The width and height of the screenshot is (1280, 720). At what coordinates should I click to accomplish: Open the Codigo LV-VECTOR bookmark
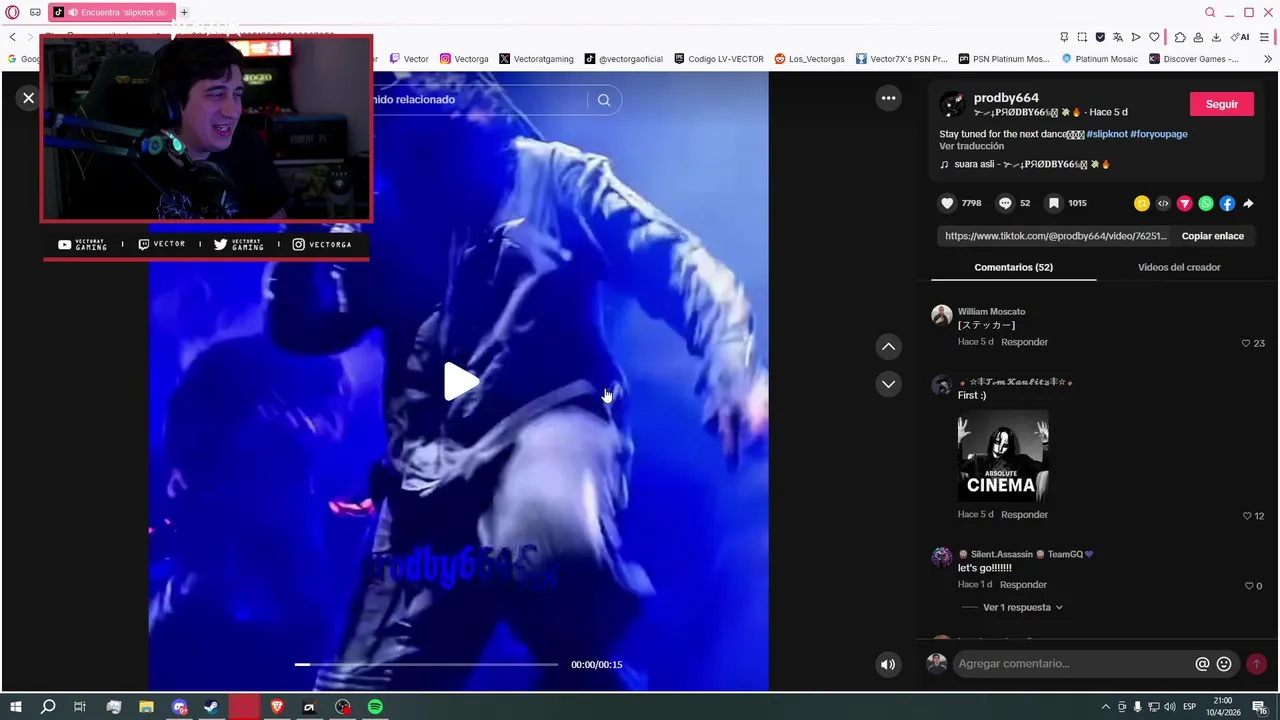719,59
